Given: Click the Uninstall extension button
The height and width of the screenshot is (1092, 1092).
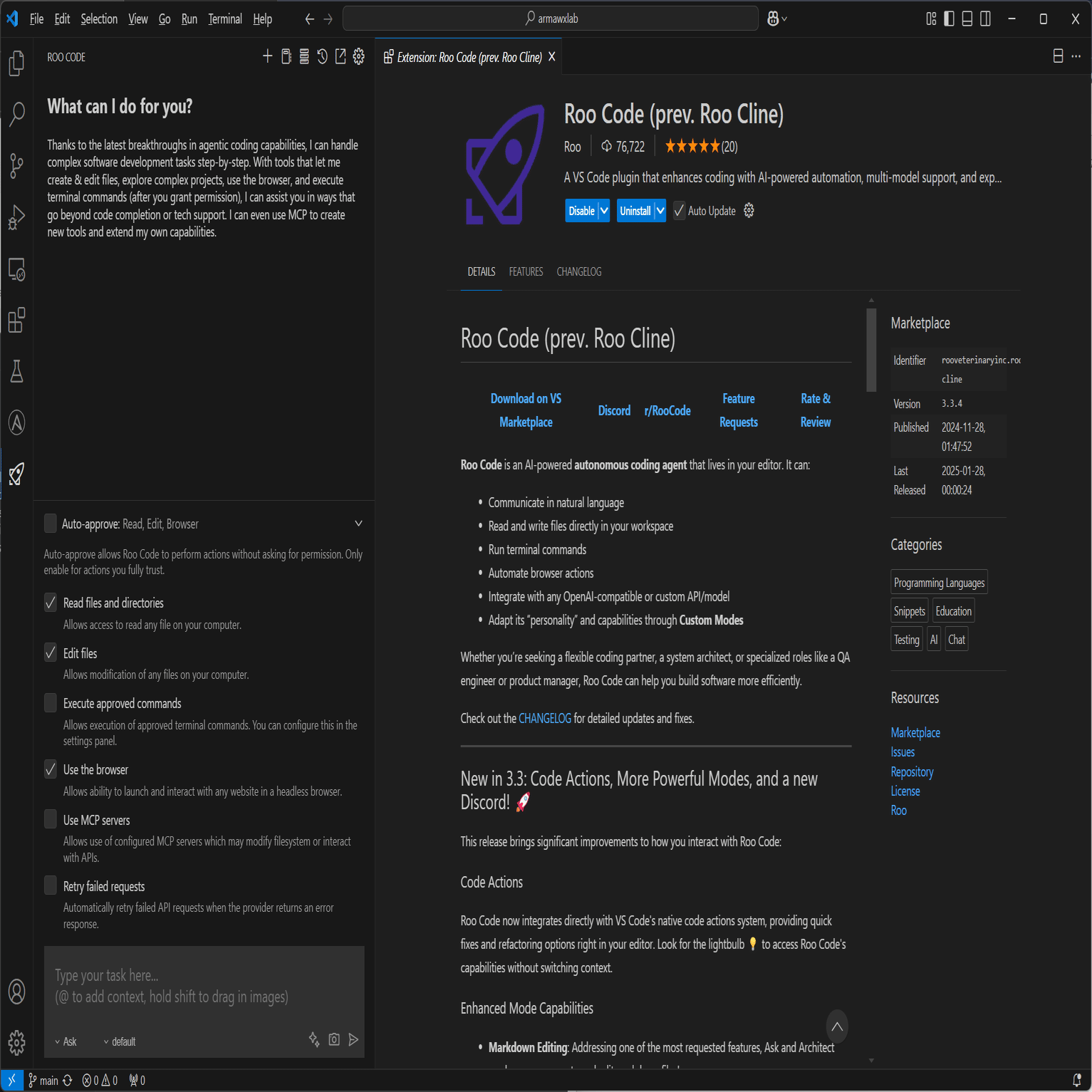Looking at the screenshot, I should pos(635,210).
